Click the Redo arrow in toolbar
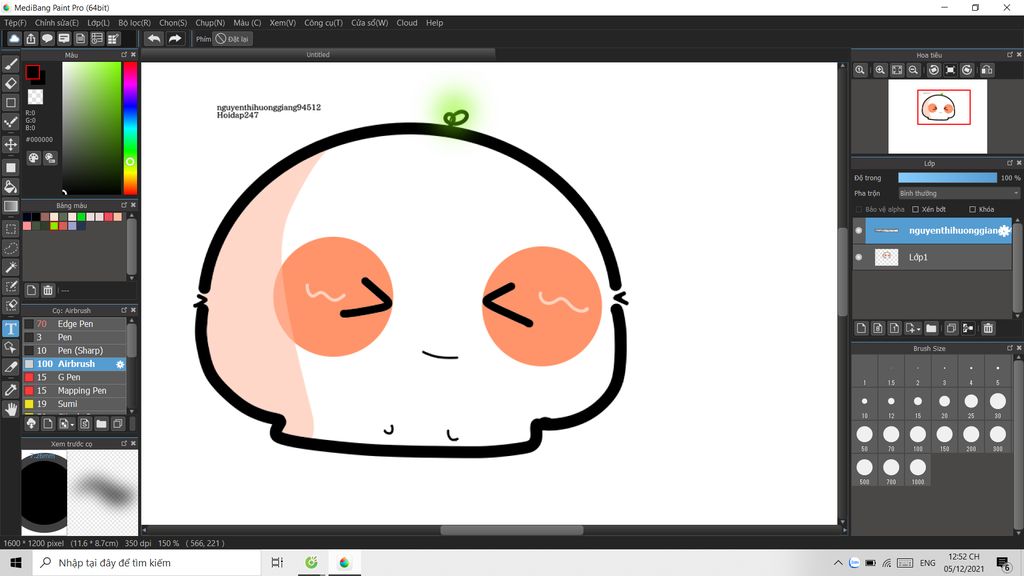The width and height of the screenshot is (1024, 576). tap(174, 39)
